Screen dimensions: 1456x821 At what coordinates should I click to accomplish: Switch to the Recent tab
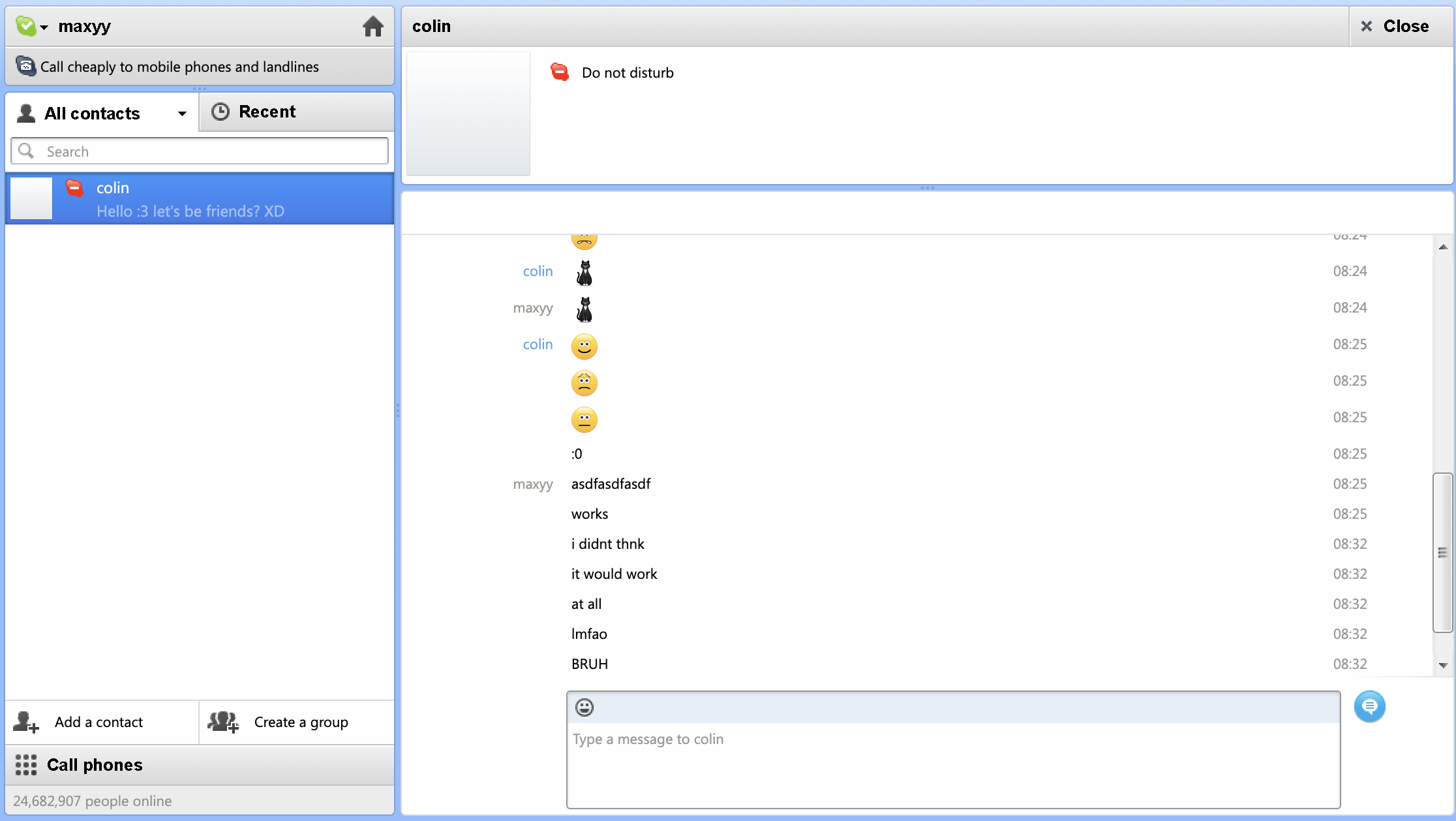point(267,111)
